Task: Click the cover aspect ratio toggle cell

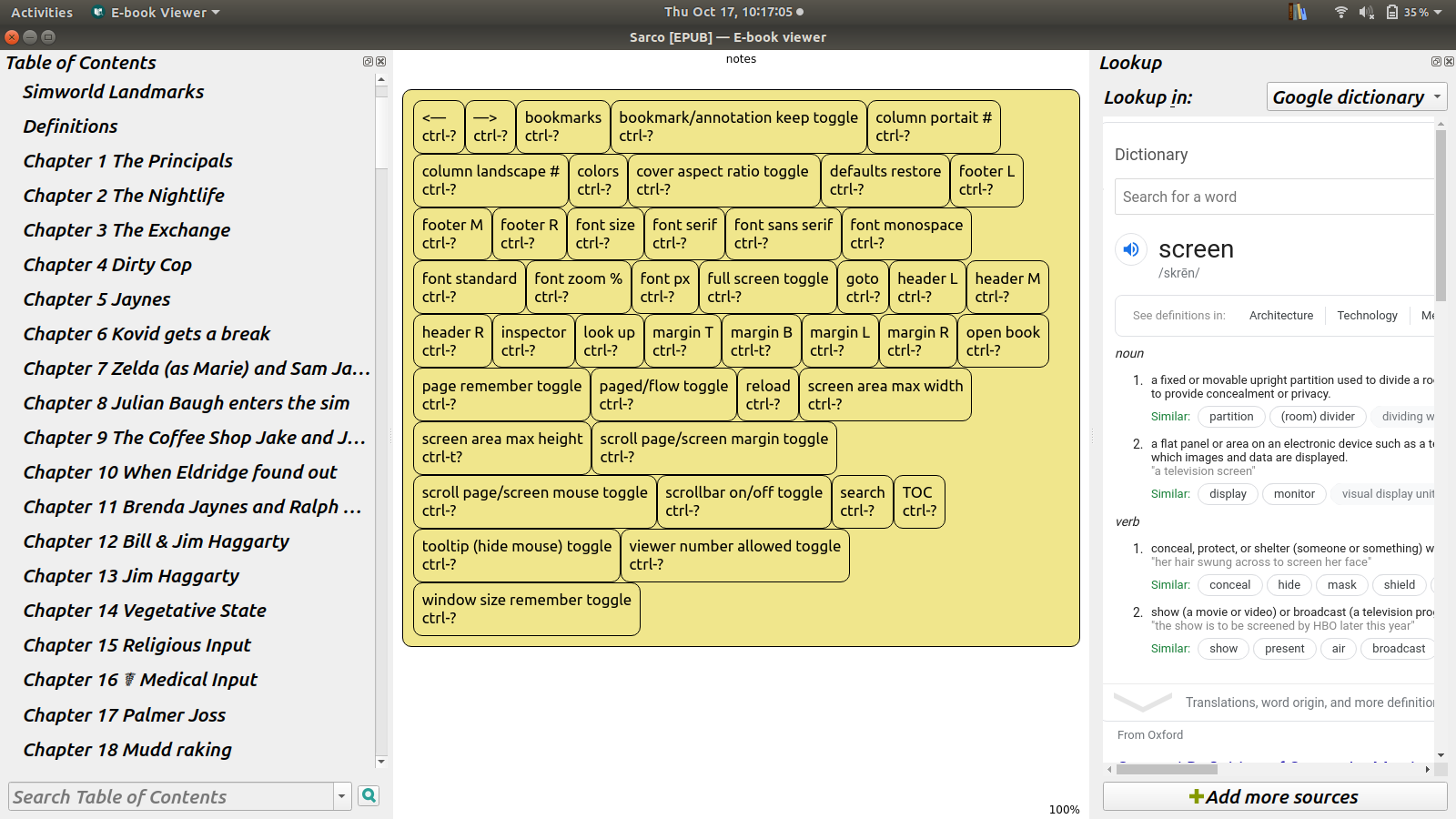Action: point(723,180)
